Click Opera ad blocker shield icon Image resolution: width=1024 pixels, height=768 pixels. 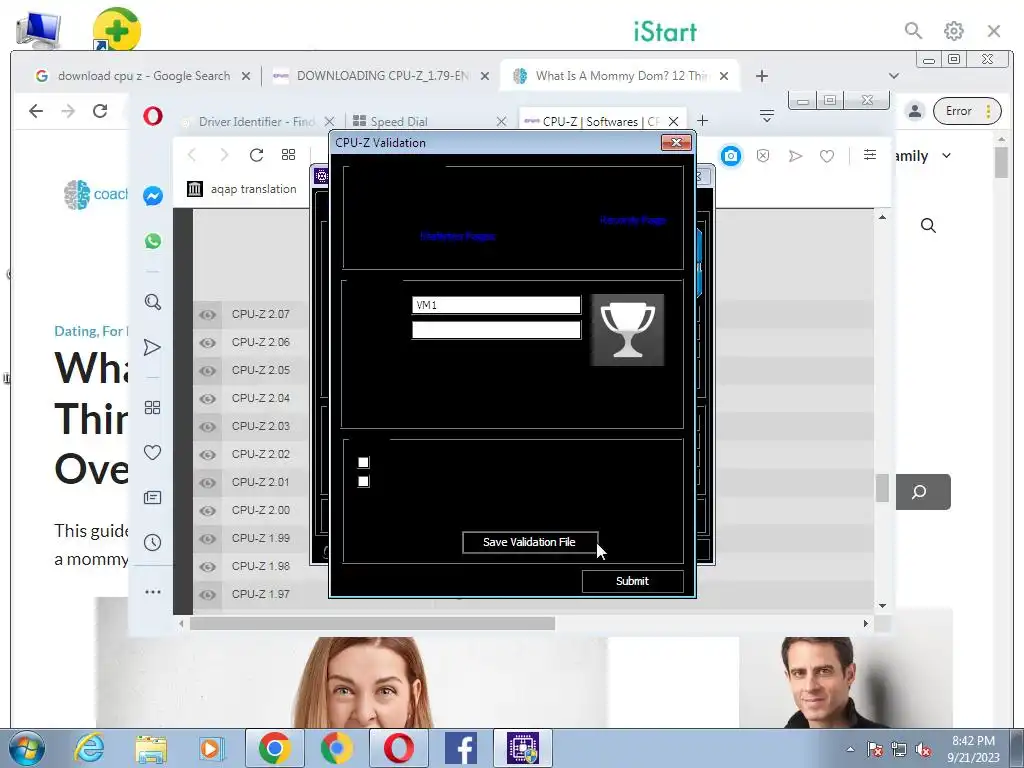tap(763, 156)
